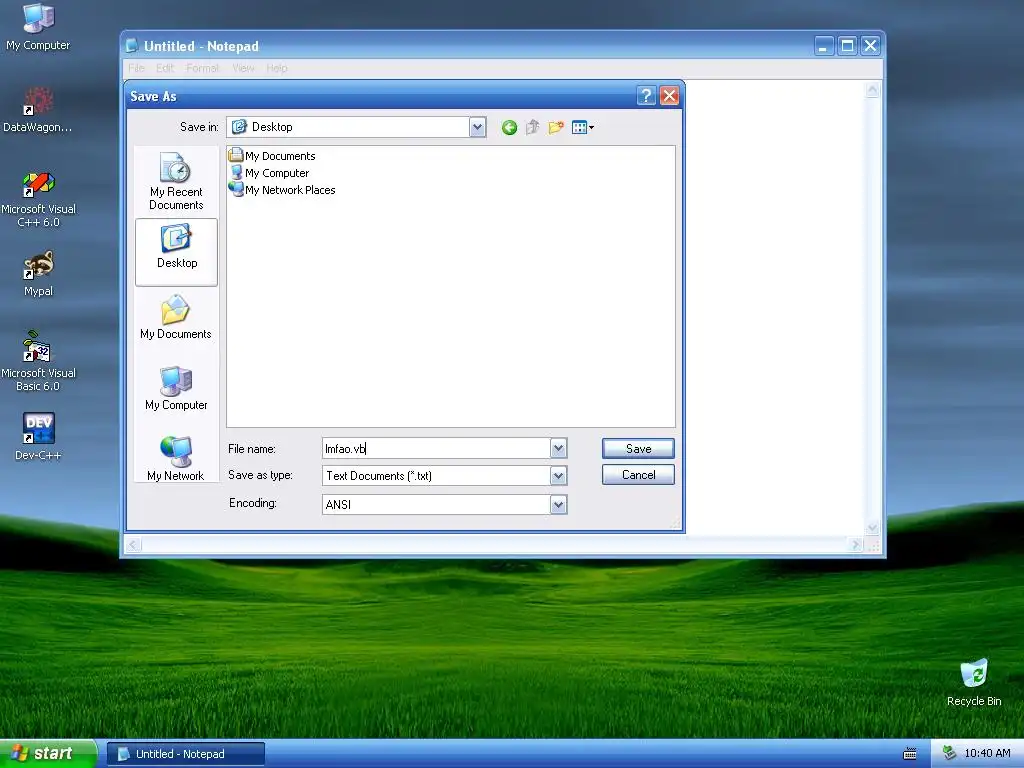The width and height of the screenshot is (1024, 768).
Task: Click the Cancel button
Action: [x=638, y=475]
